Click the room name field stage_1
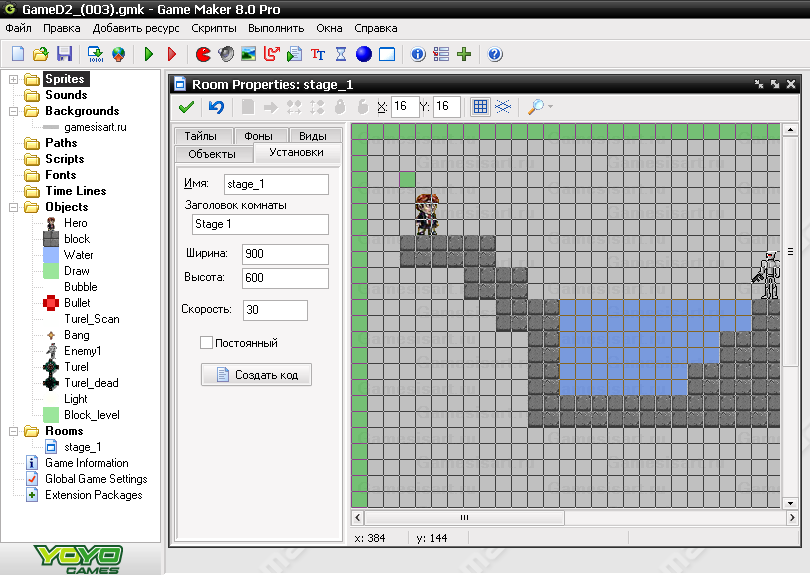This screenshot has width=810, height=575. [276, 184]
